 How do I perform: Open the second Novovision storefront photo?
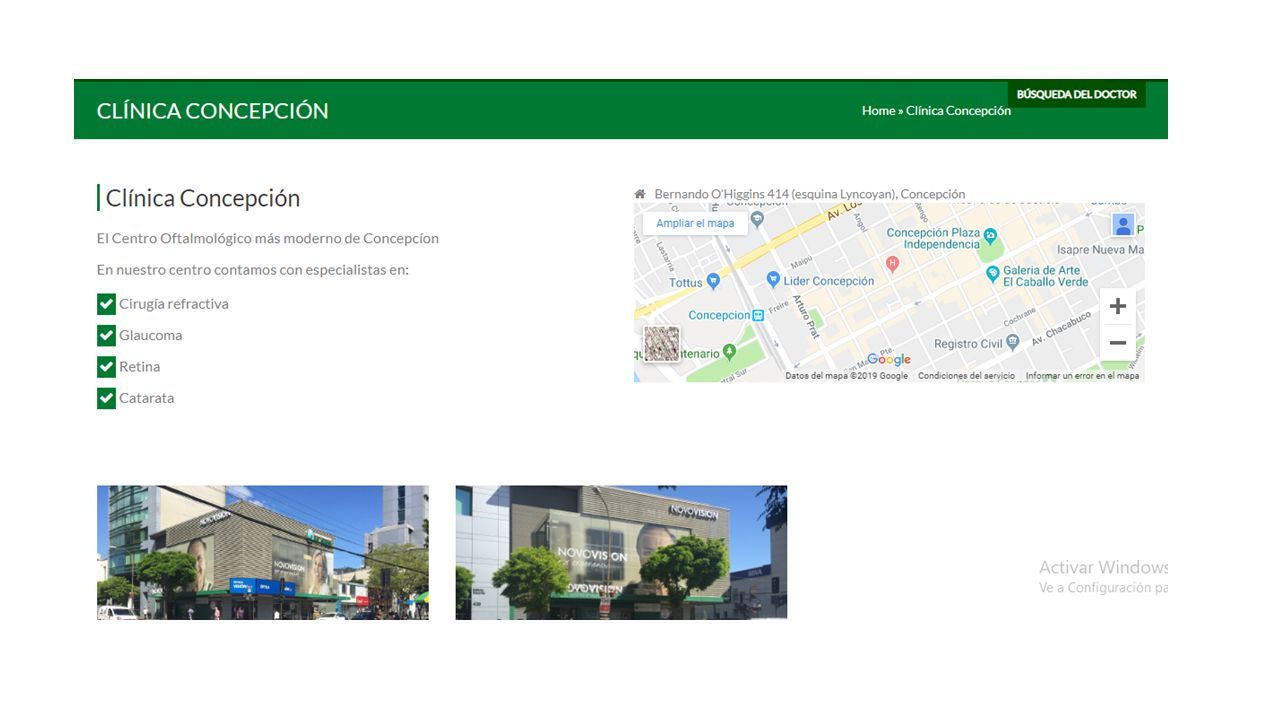[x=621, y=553]
